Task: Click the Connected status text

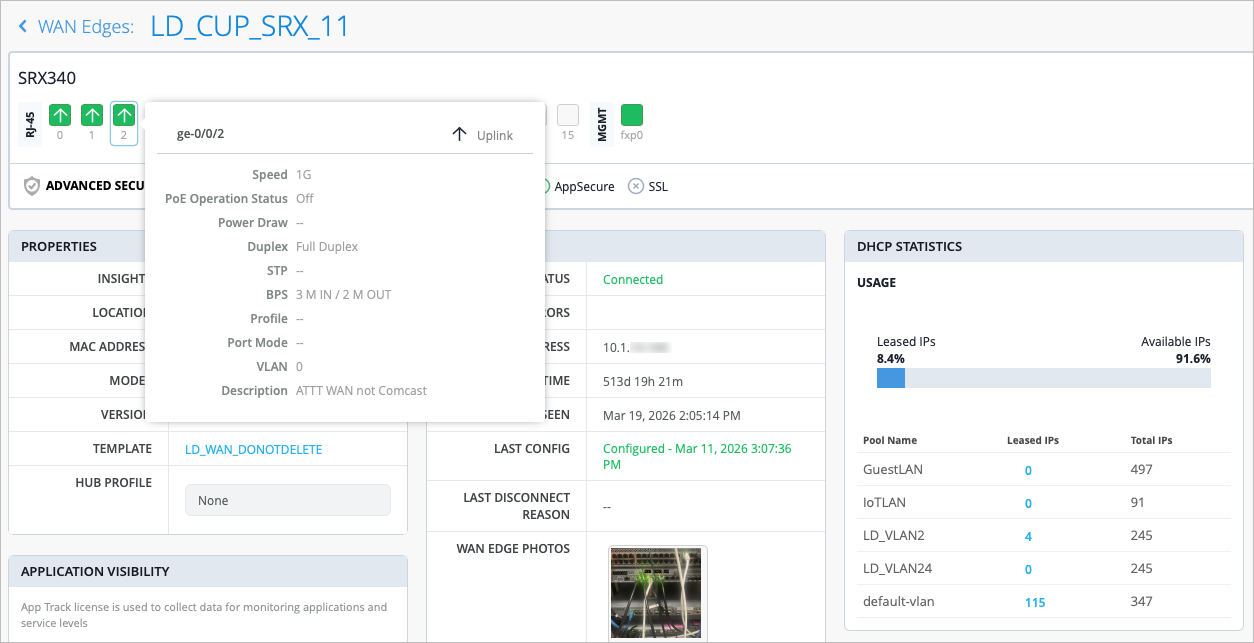Action: [x=633, y=280]
